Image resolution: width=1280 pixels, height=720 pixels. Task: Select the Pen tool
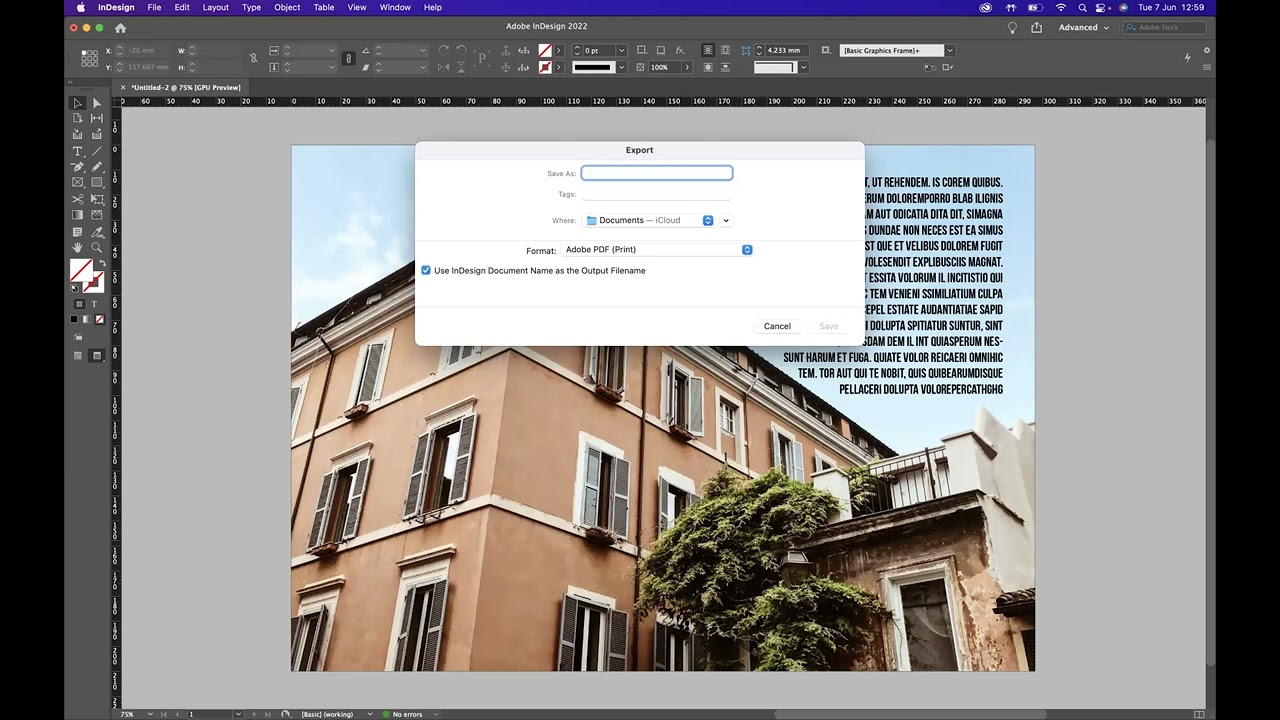click(77, 167)
